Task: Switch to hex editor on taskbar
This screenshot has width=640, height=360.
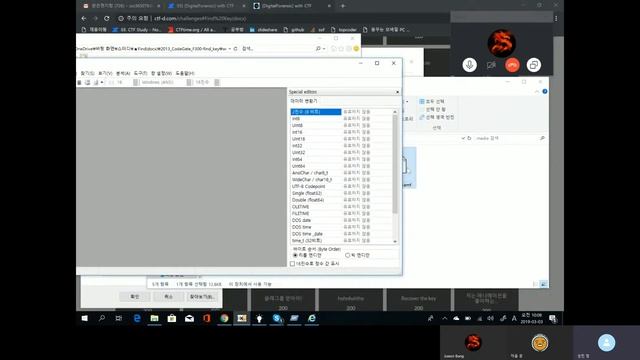Action: [x=242, y=318]
